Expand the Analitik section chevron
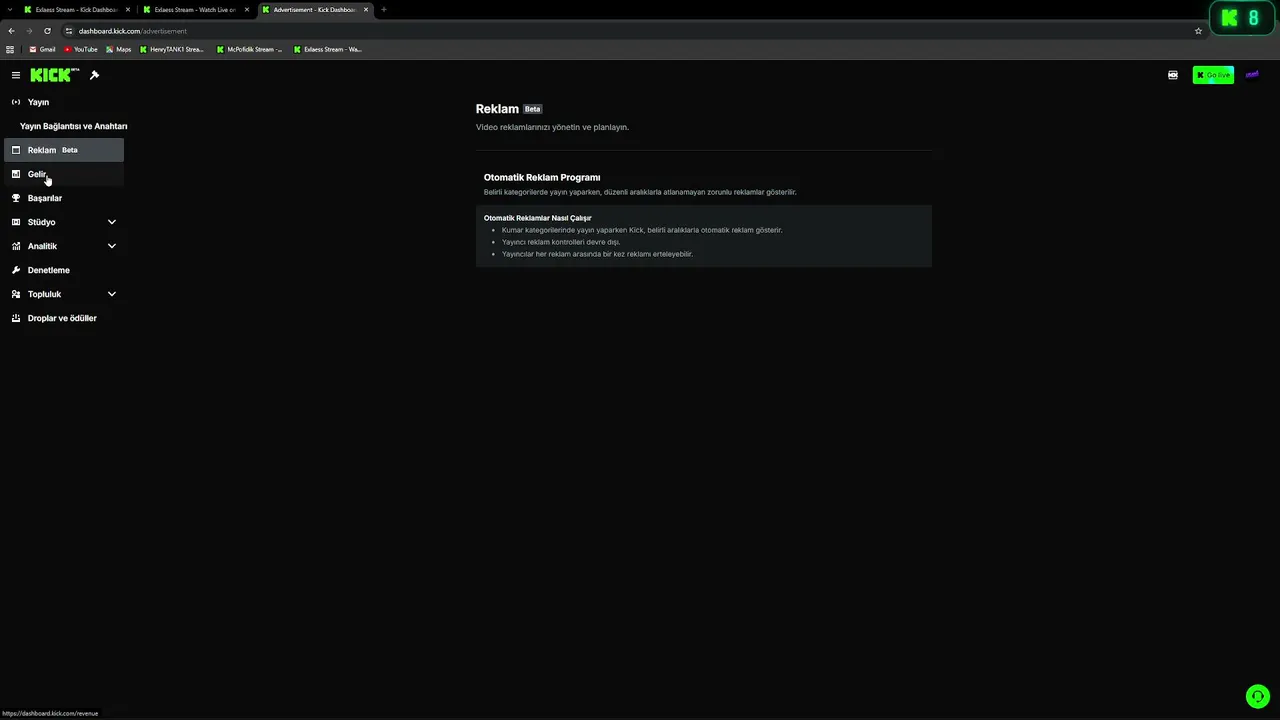 click(x=112, y=246)
